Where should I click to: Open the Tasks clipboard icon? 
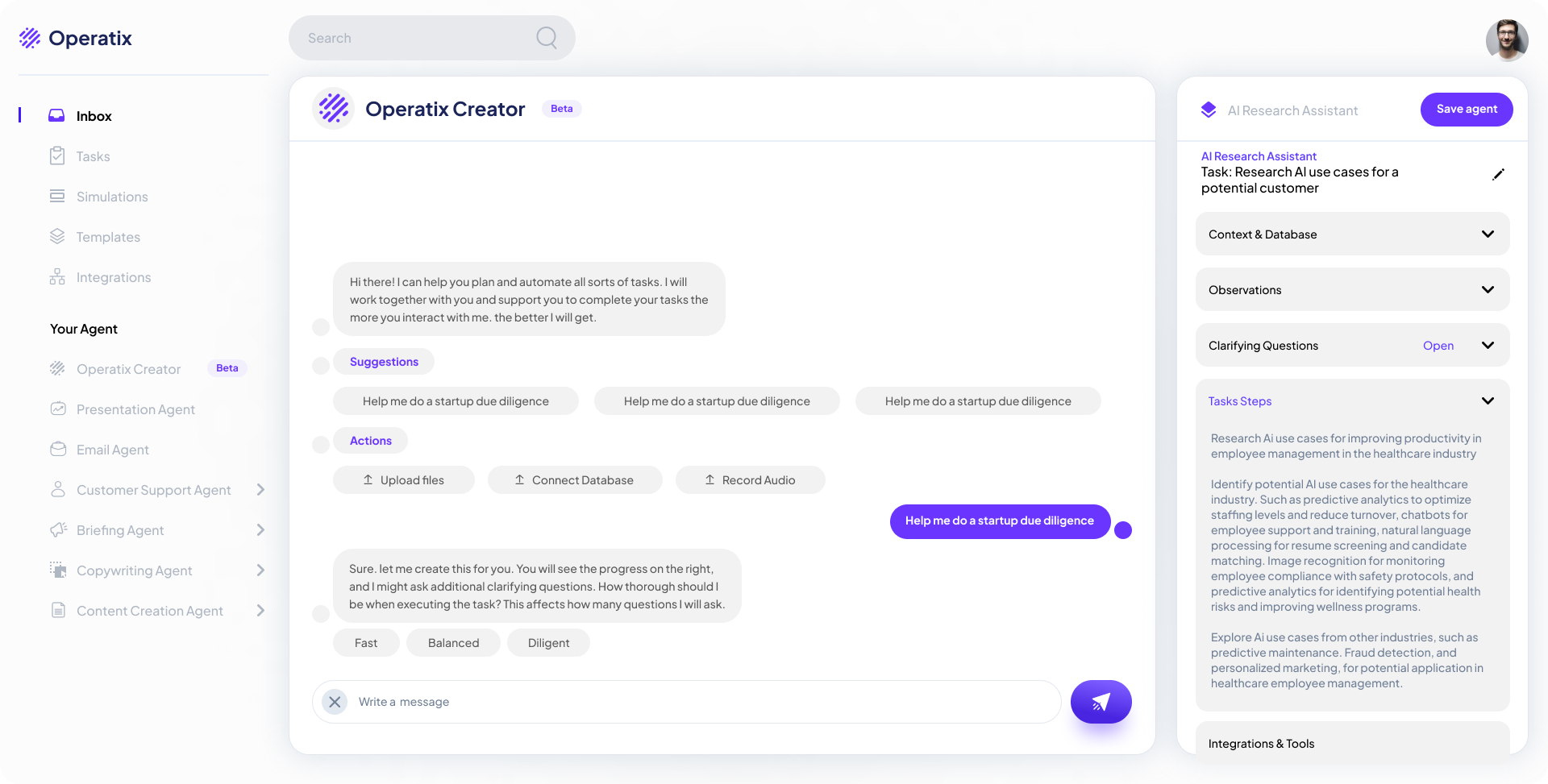57,156
